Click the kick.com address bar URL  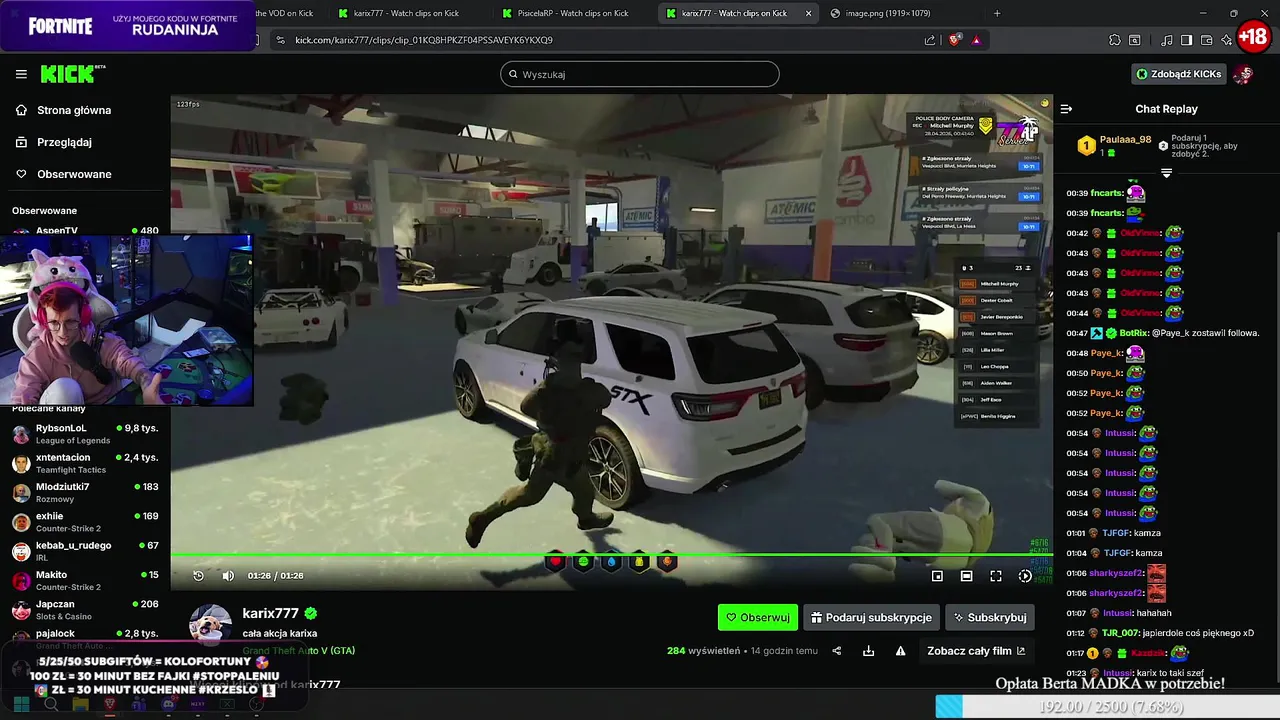coord(424,40)
